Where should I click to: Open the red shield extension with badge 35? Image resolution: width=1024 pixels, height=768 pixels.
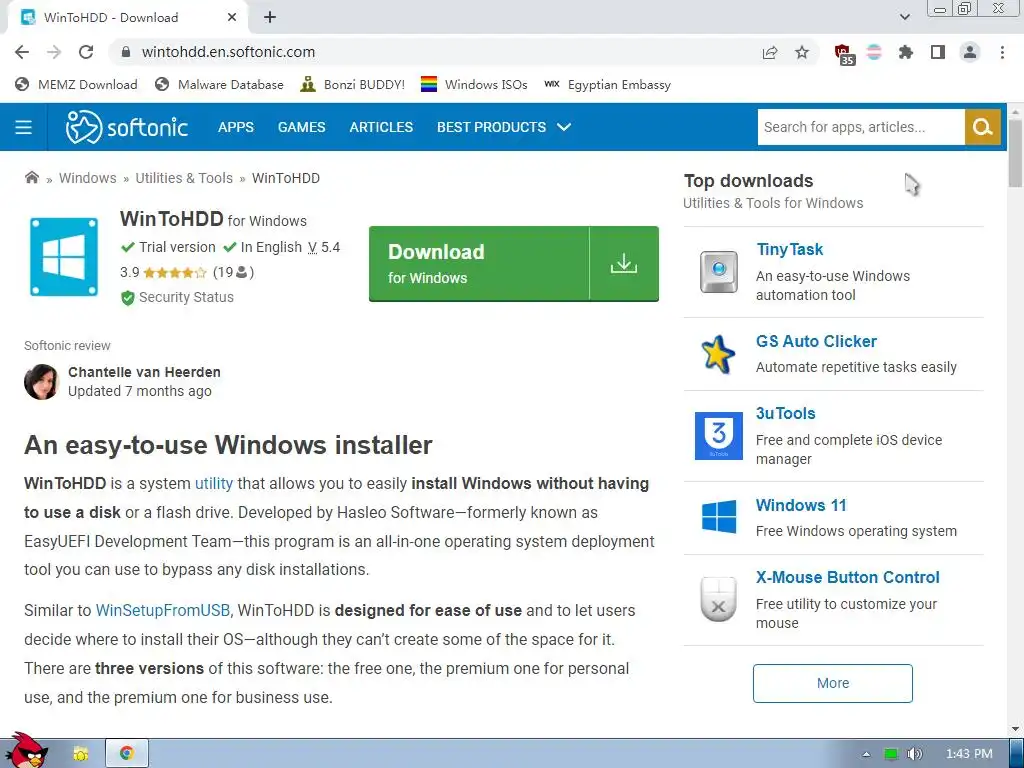coord(844,54)
